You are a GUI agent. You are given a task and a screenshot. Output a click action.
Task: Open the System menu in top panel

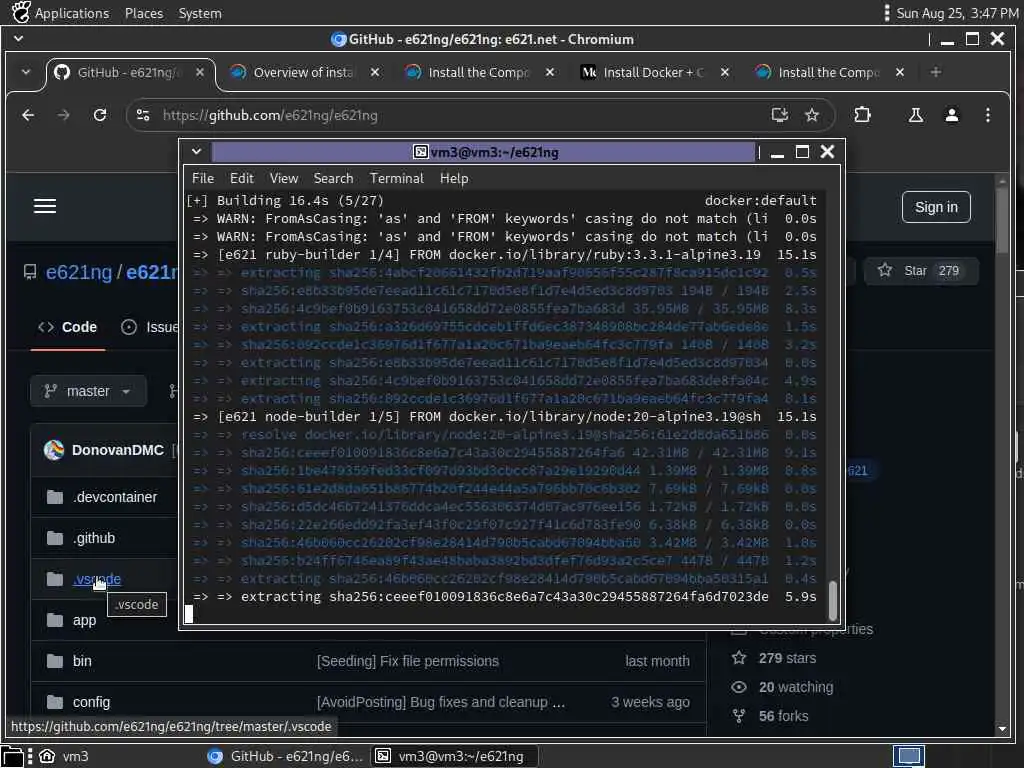(x=200, y=13)
